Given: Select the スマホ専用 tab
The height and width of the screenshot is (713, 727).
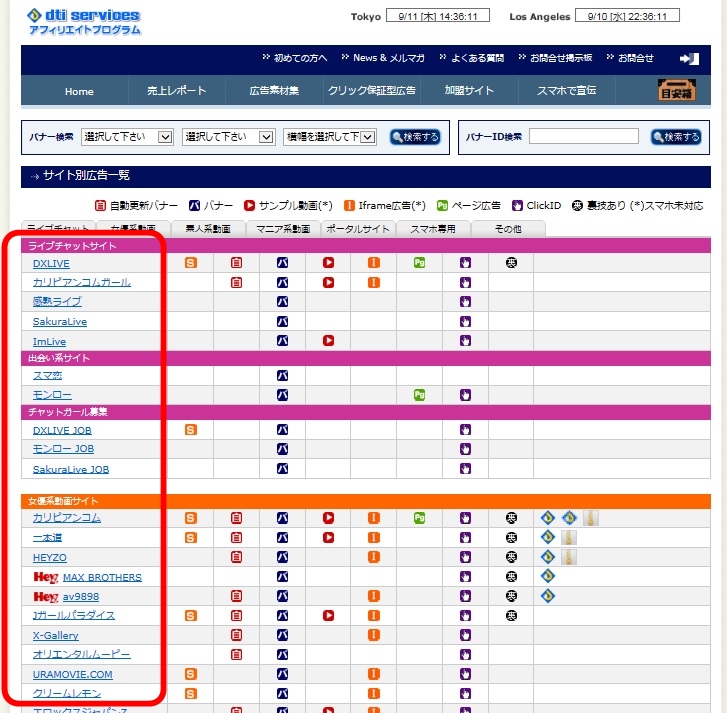Looking at the screenshot, I should pos(433,229).
